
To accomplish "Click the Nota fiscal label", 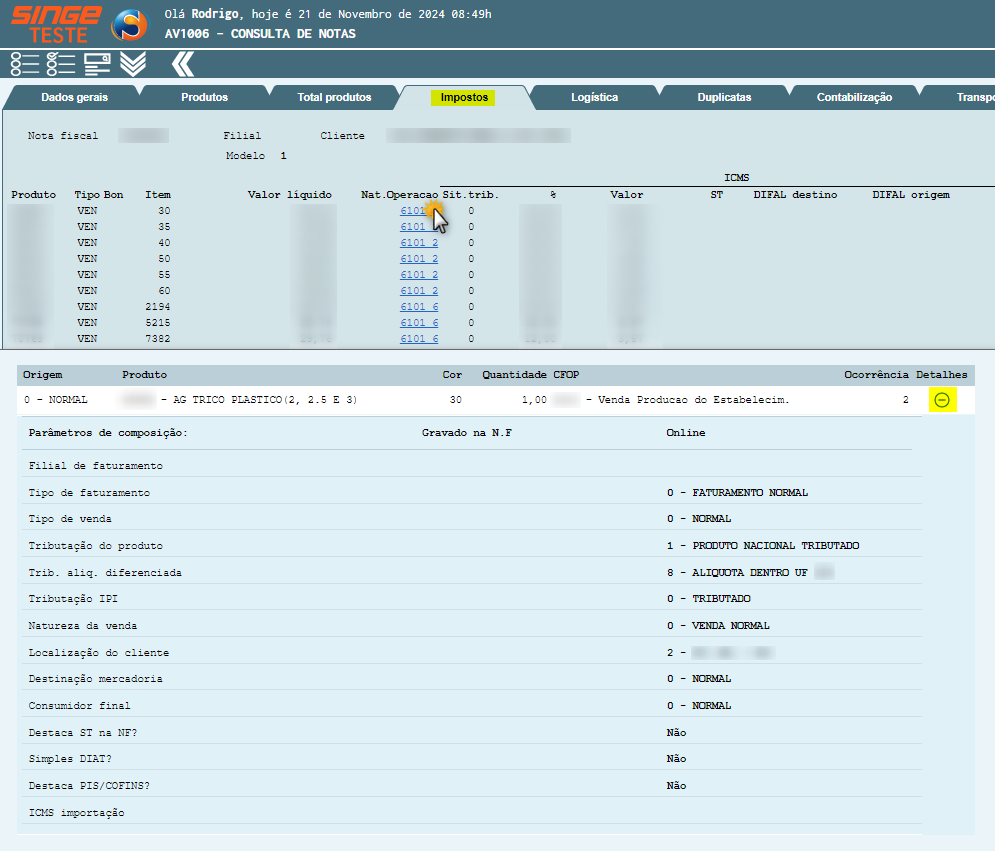I will point(63,136).
